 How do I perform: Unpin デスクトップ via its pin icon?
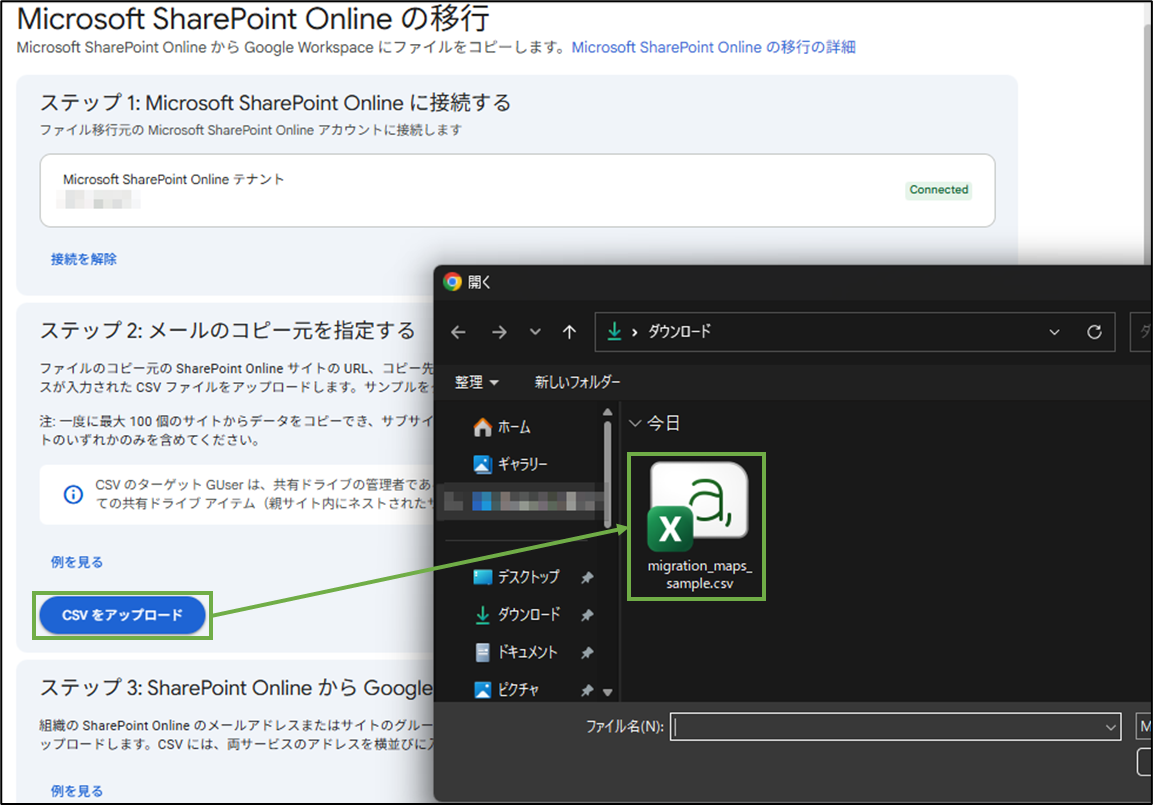click(587, 578)
